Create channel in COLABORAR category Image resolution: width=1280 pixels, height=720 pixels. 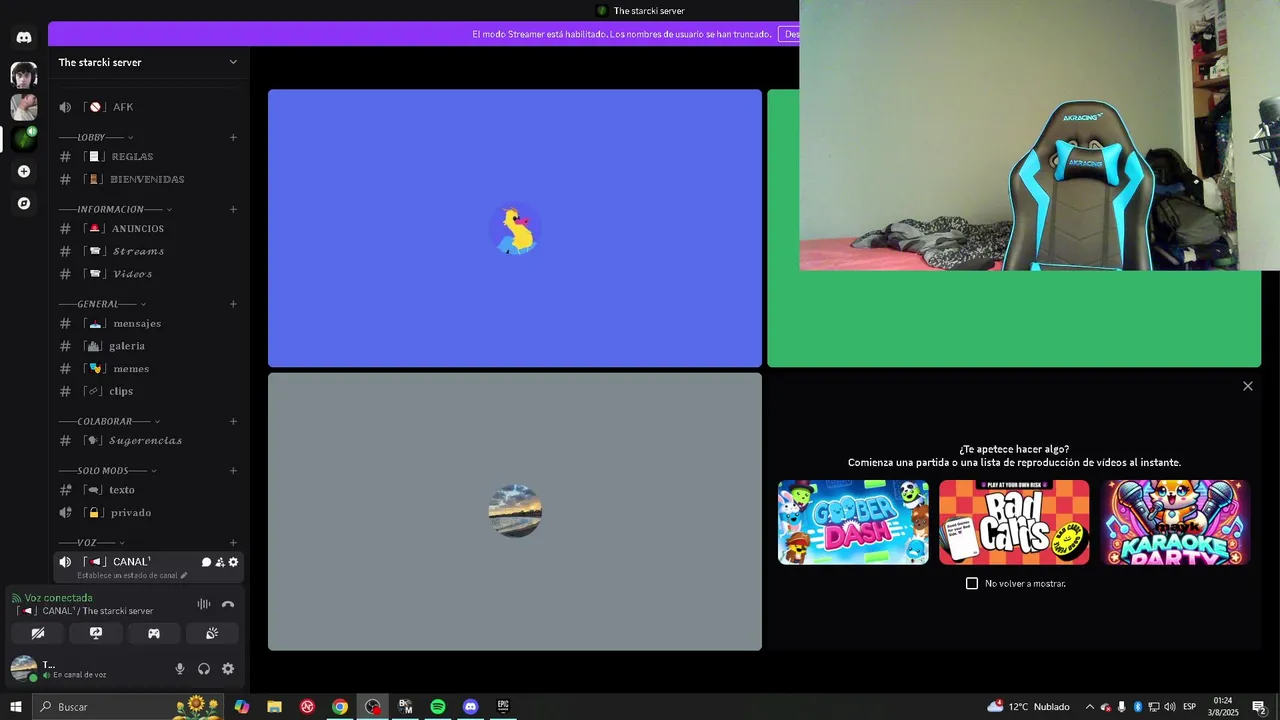coord(233,421)
